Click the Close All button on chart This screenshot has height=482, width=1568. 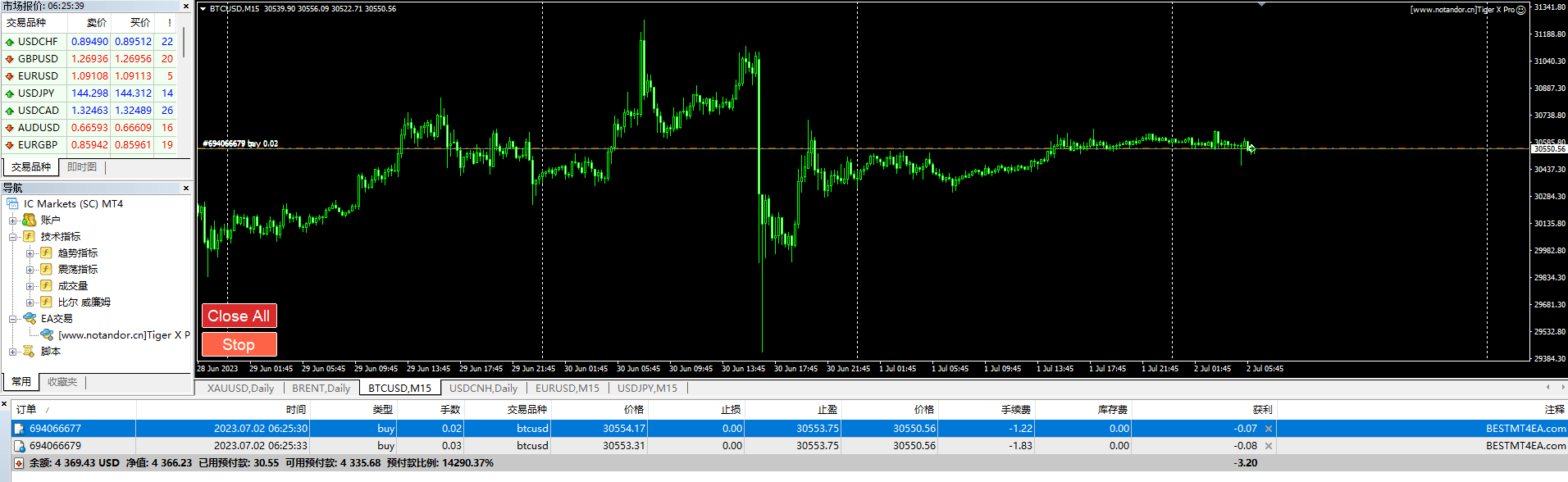pos(239,316)
